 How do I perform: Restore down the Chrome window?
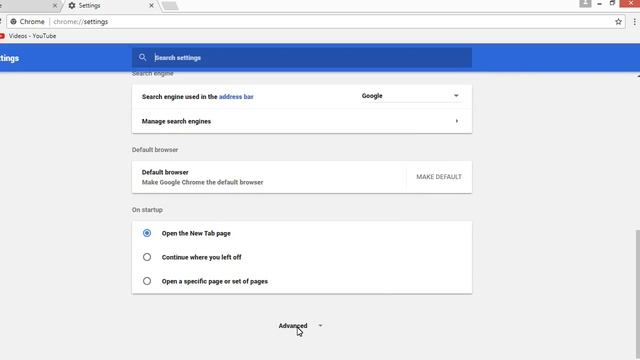612,3
